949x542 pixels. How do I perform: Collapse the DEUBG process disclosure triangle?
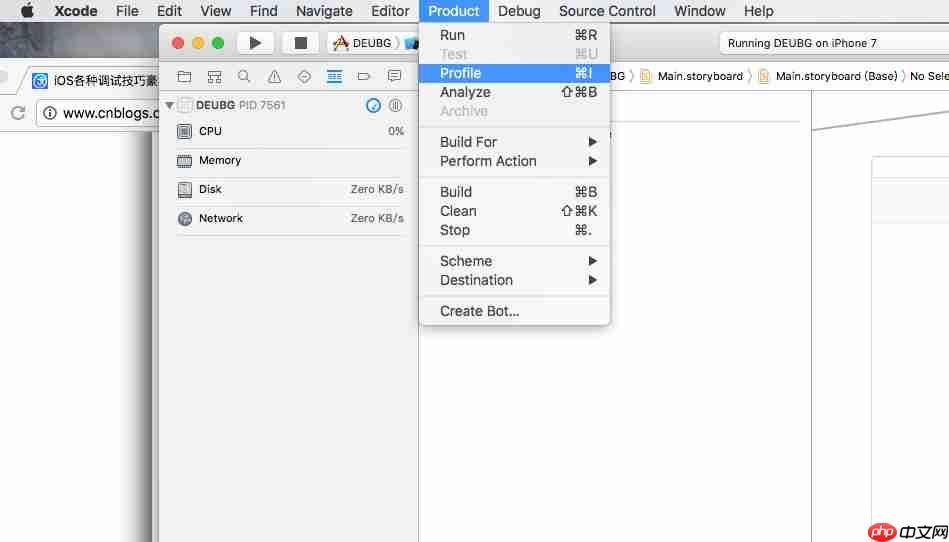click(169, 105)
